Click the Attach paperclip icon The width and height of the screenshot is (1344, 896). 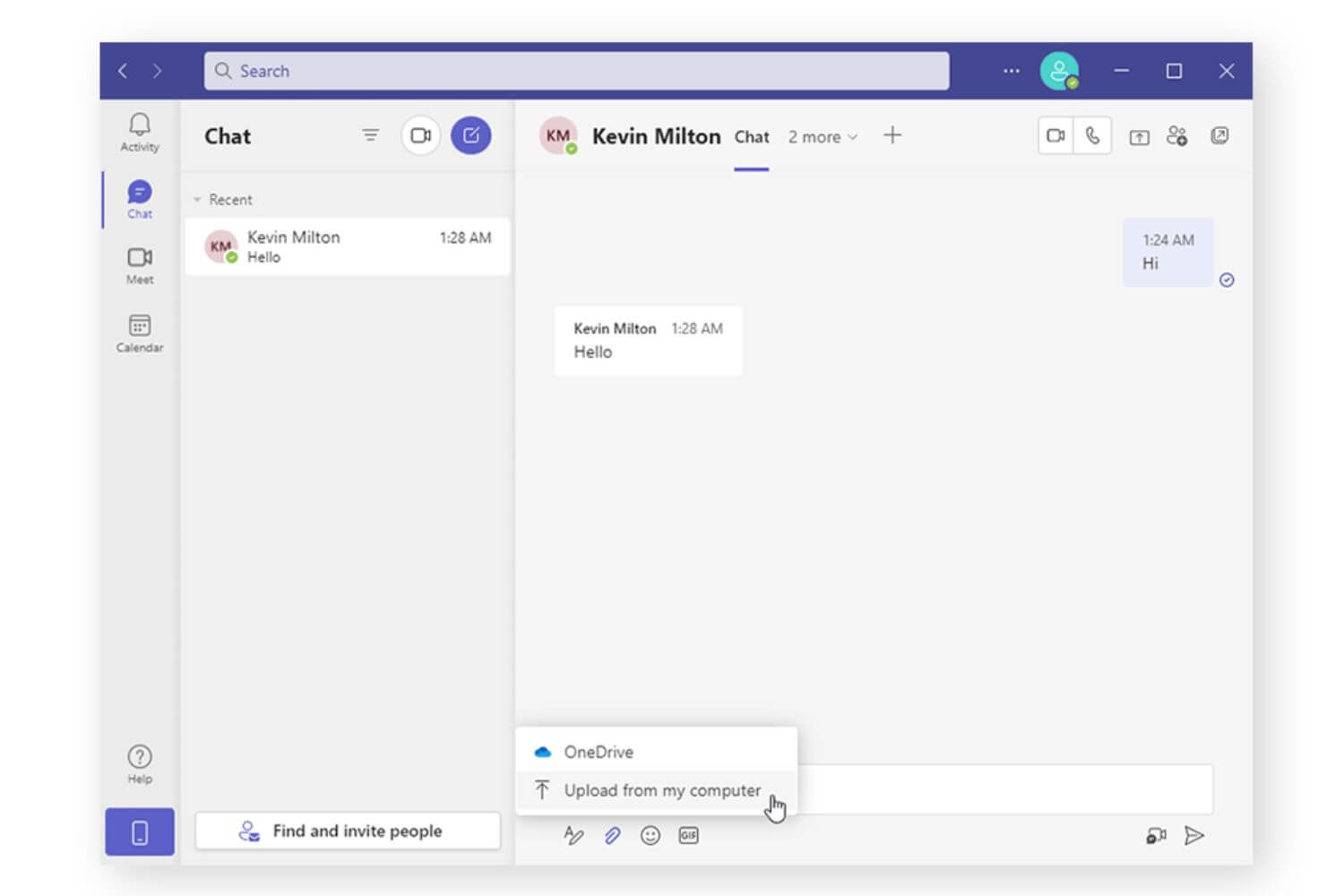click(612, 836)
